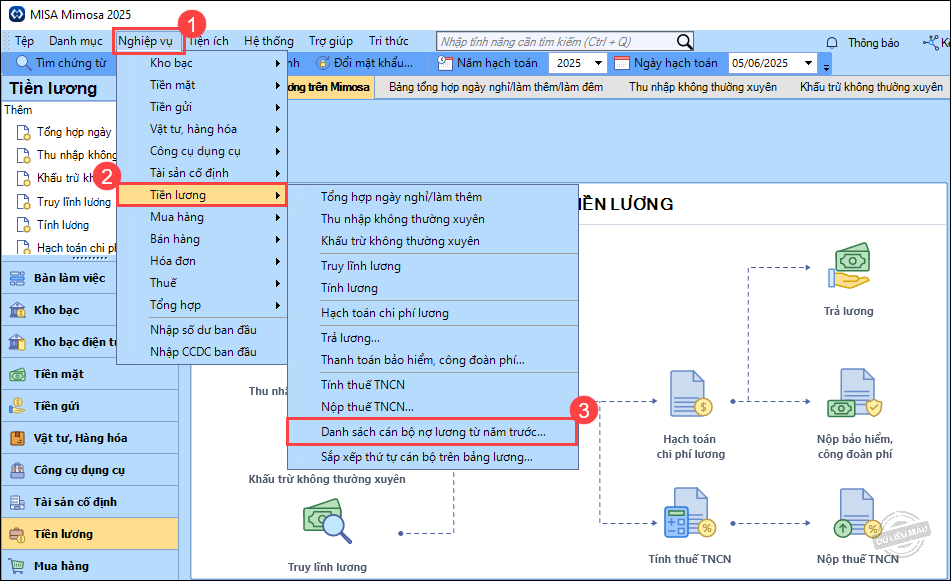Open the Tệp menu
This screenshot has width=951, height=581.
click(x=24, y=41)
